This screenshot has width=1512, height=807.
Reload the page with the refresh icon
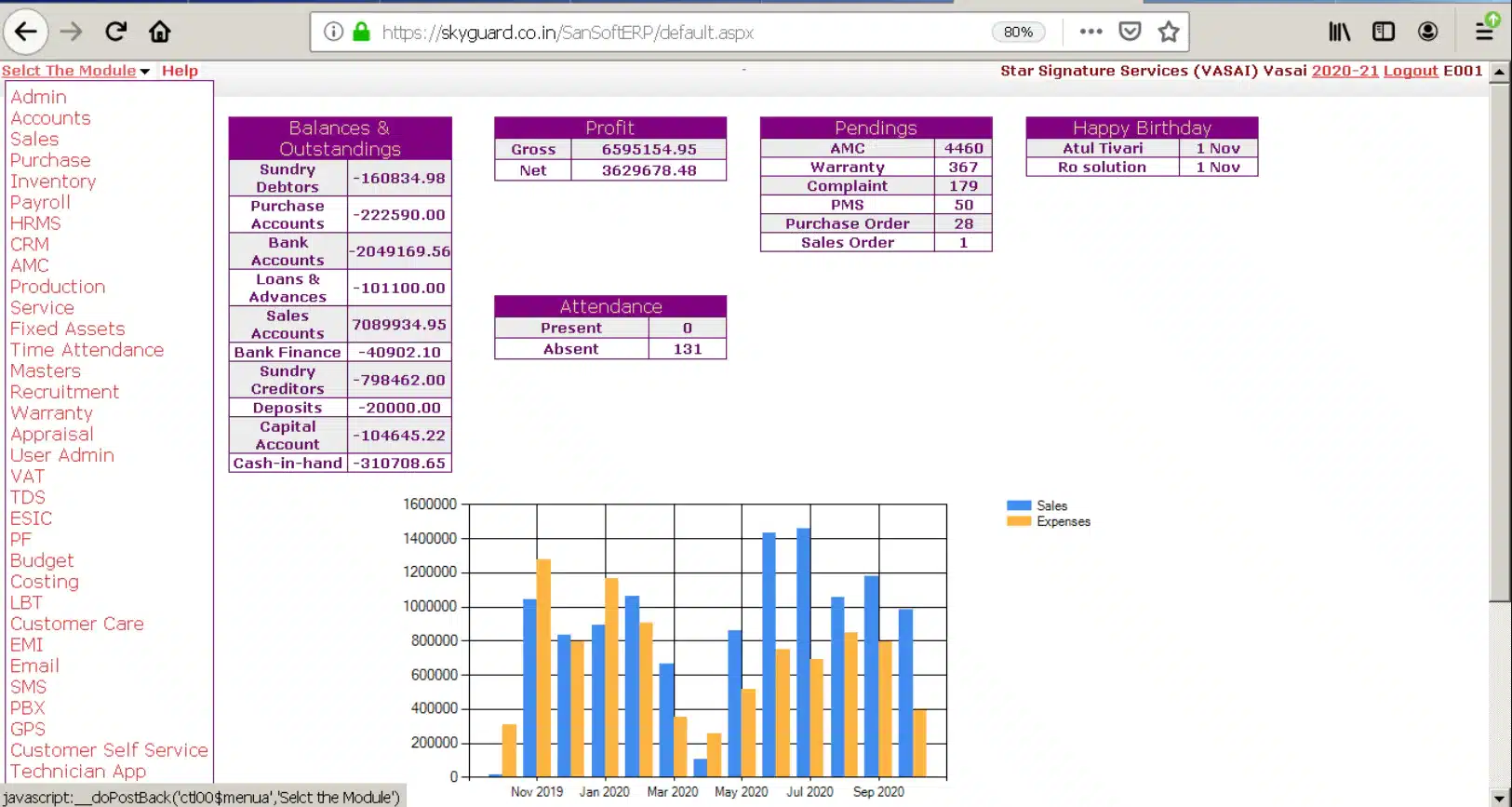115,32
